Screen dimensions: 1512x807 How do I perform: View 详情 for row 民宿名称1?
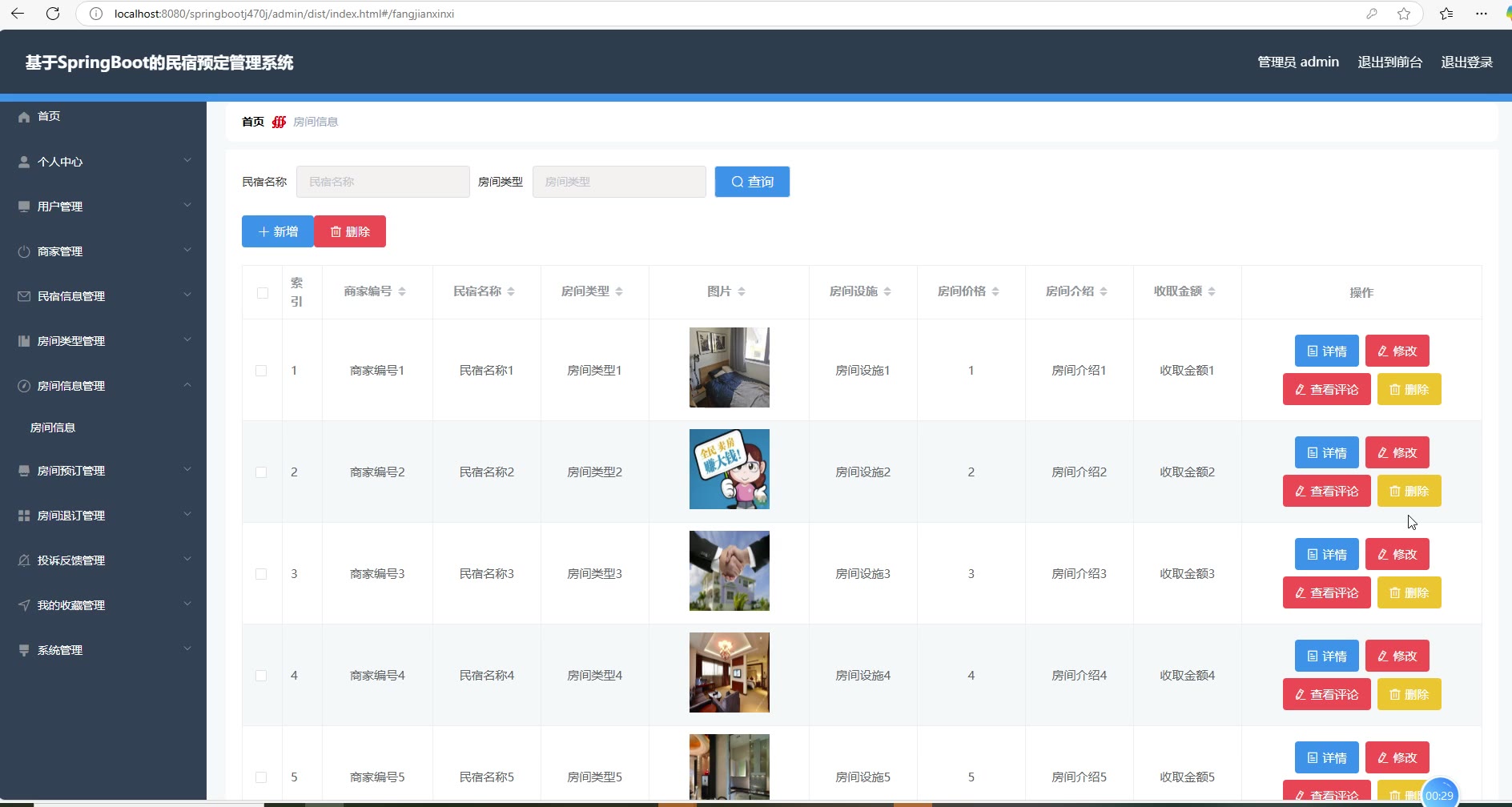(x=1327, y=351)
